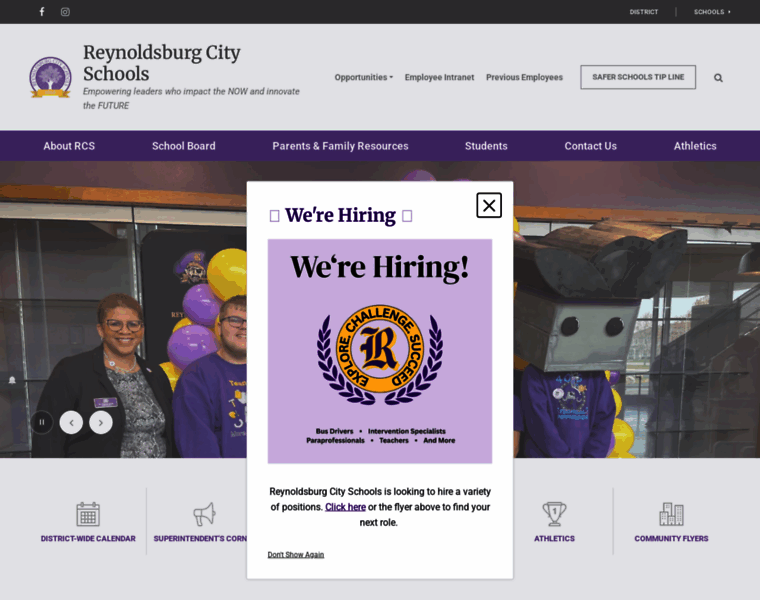The width and height of the screenshot is (760, 600).
Task: Open the Previous Employees link
Action: point(524,77)
